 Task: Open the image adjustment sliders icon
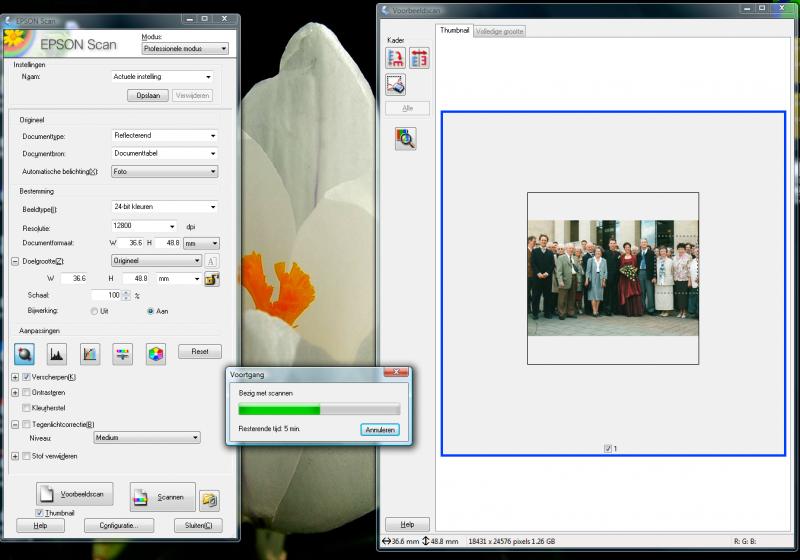122,353
